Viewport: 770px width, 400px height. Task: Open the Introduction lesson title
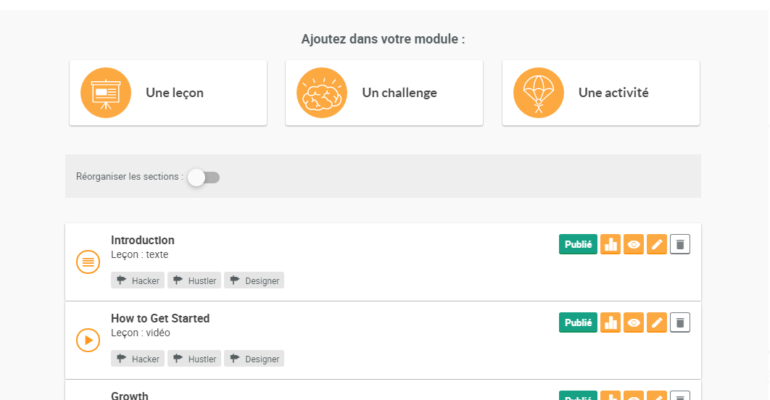(143, 240)
